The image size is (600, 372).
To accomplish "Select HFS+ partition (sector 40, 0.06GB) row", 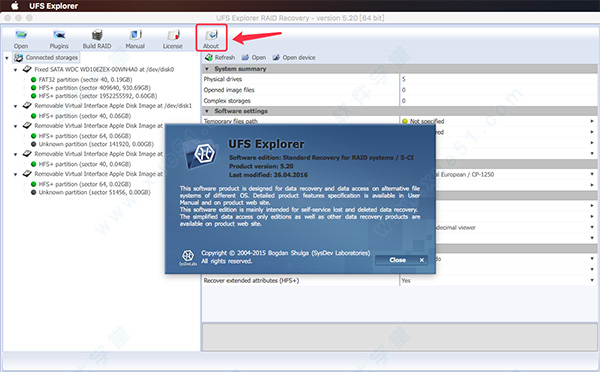I will [81, 116].
